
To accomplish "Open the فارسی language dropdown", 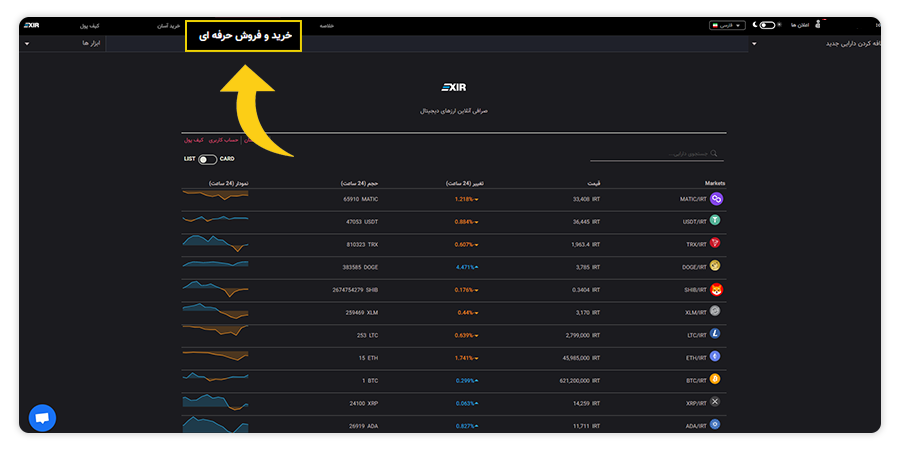I will 727,26.
